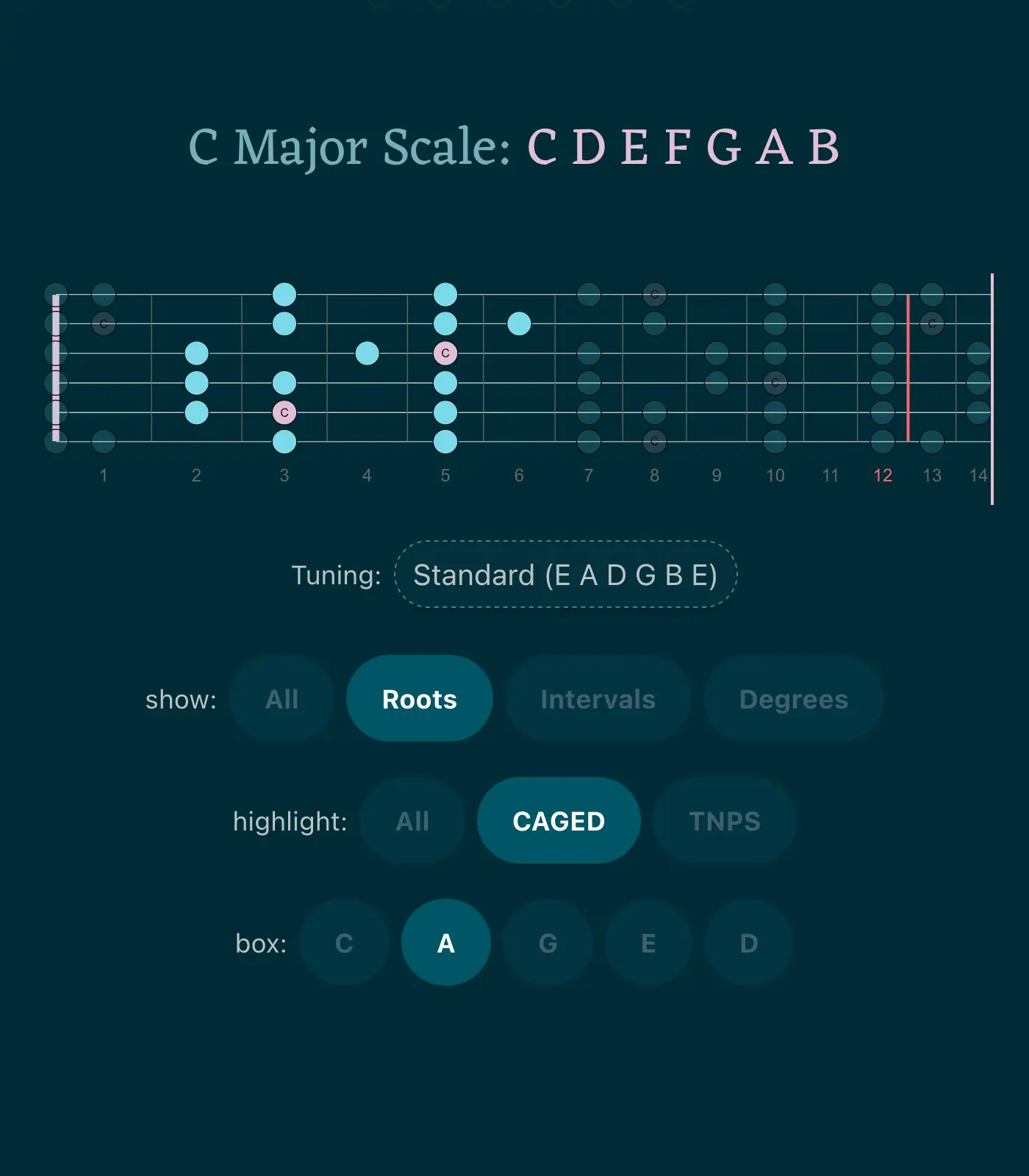
Task: Choose the C box shape
Action: click(343, 943)
